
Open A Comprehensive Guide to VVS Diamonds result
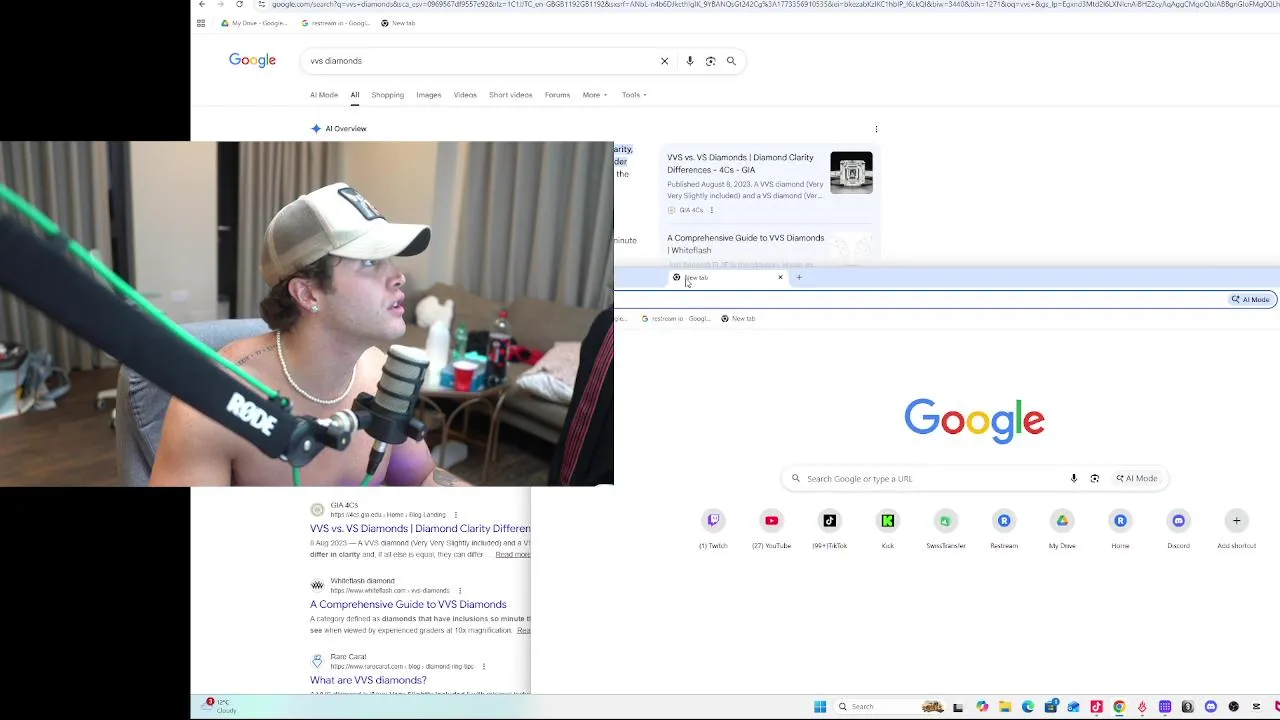pos(408,604)
